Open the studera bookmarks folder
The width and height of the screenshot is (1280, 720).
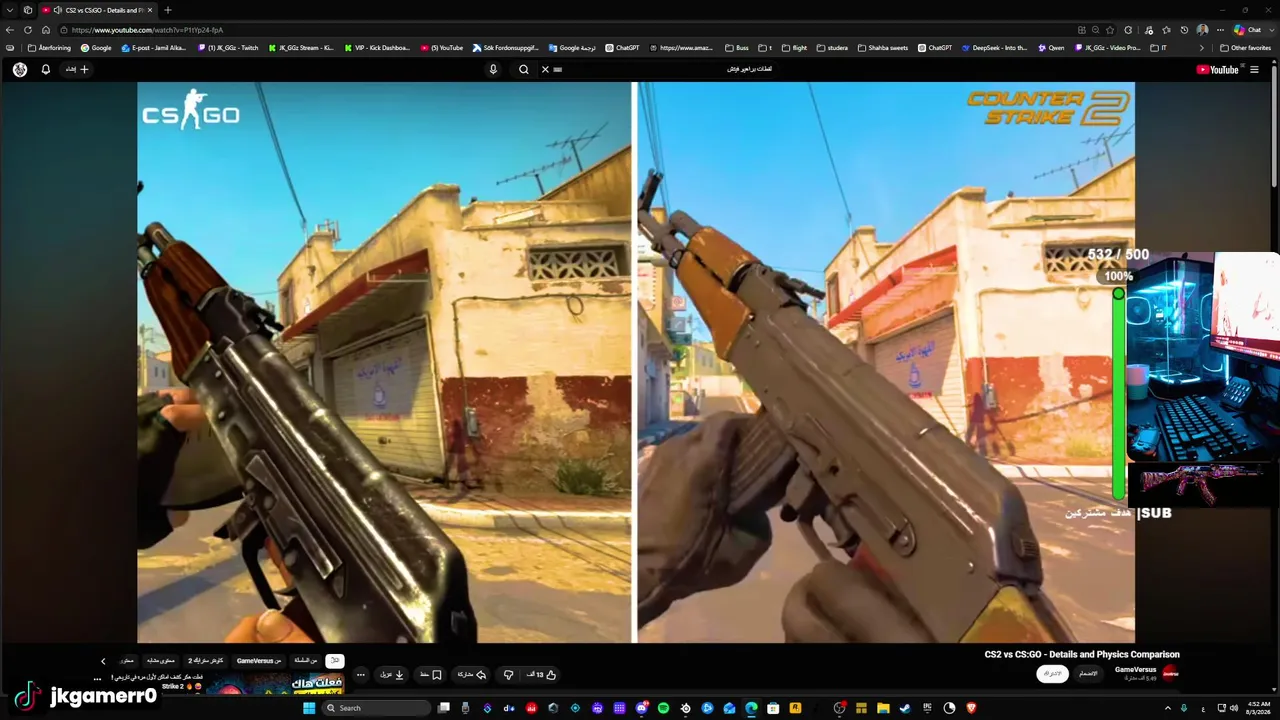tap(832, 48)
